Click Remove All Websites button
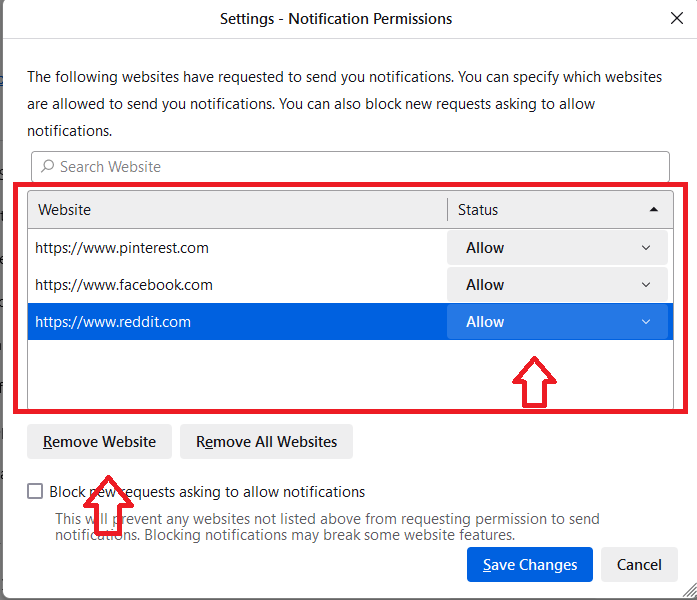 266,441
